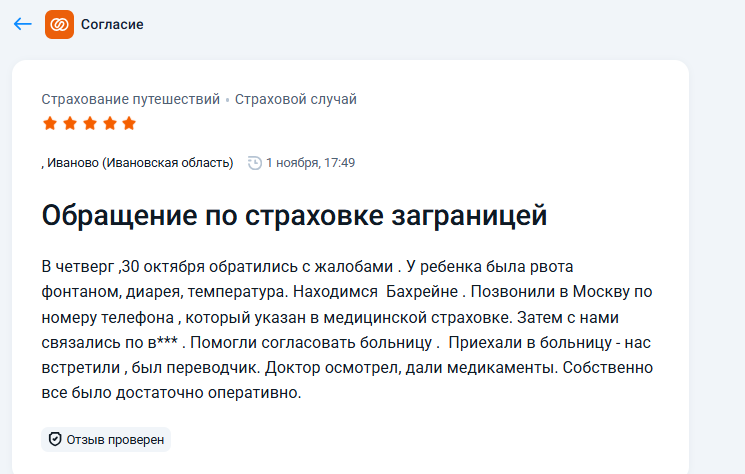Click the orange Согласие logo icon
The image size is (745, 474).
[60, 24]
